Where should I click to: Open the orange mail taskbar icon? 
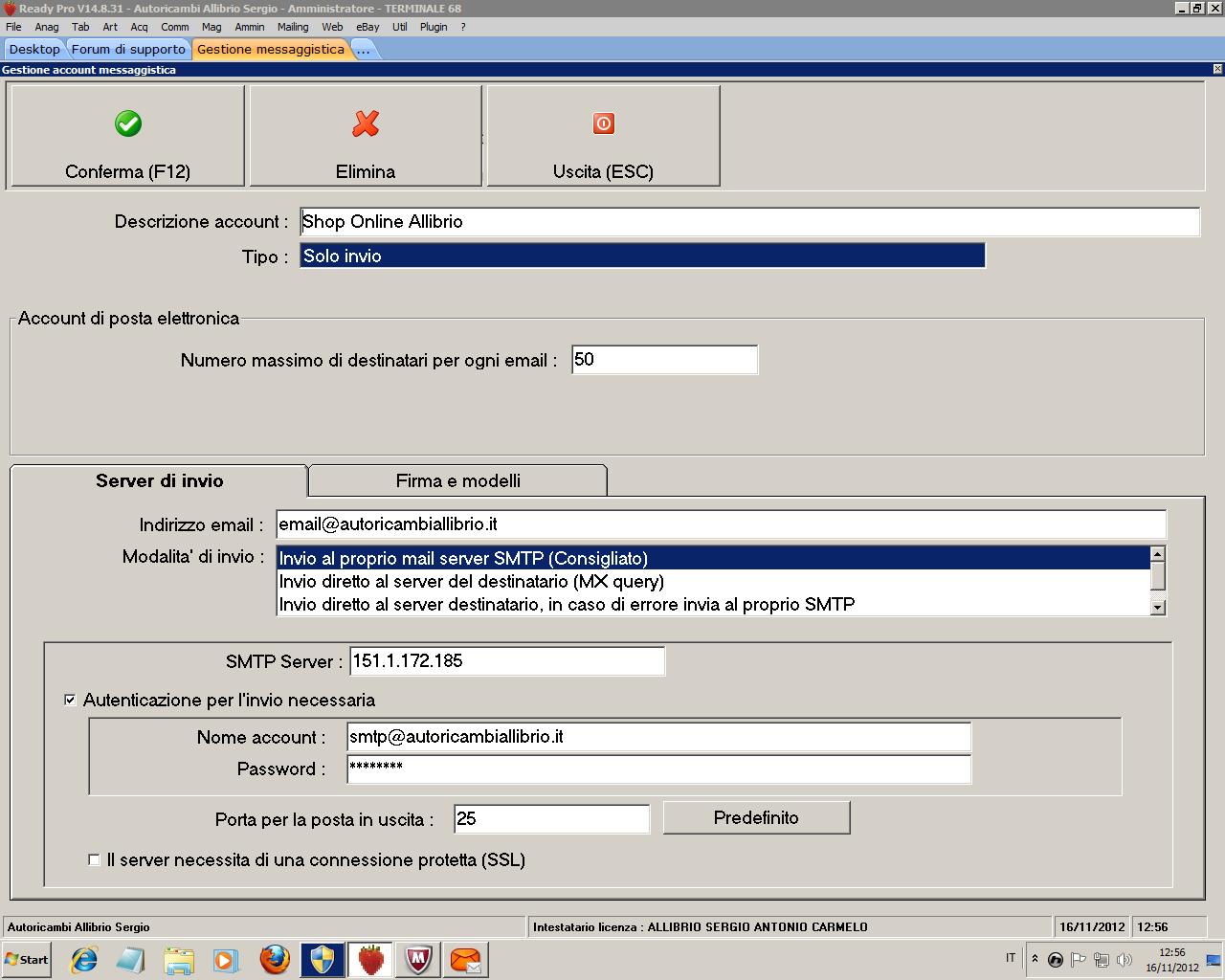coord(466,959)
